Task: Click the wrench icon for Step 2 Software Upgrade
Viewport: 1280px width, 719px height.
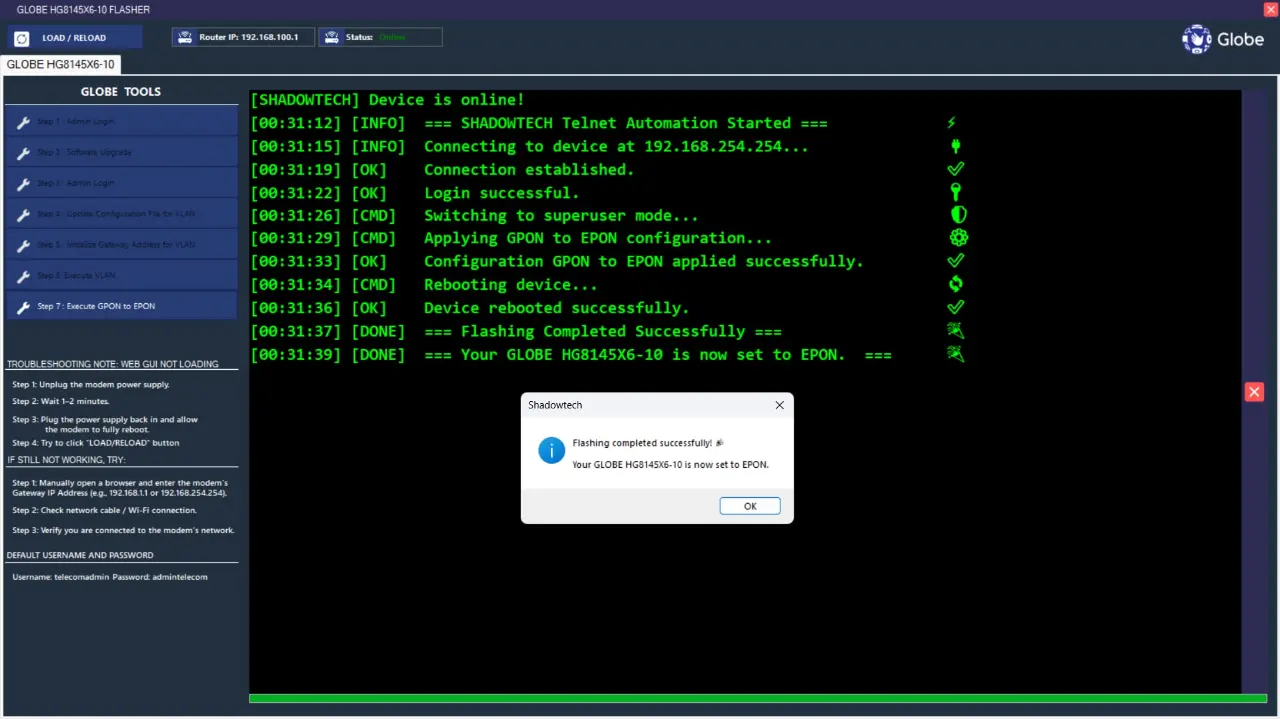Action: click(24, 153)
